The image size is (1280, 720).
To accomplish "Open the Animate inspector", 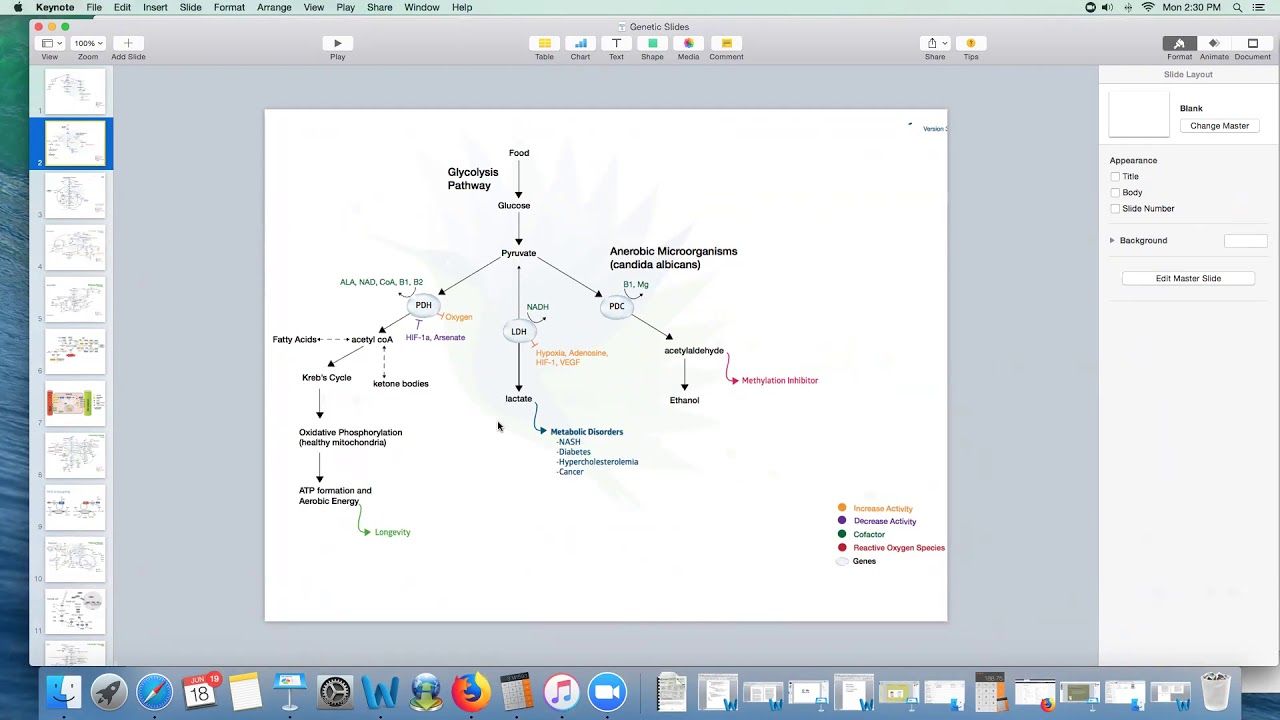I will 1214,43.
